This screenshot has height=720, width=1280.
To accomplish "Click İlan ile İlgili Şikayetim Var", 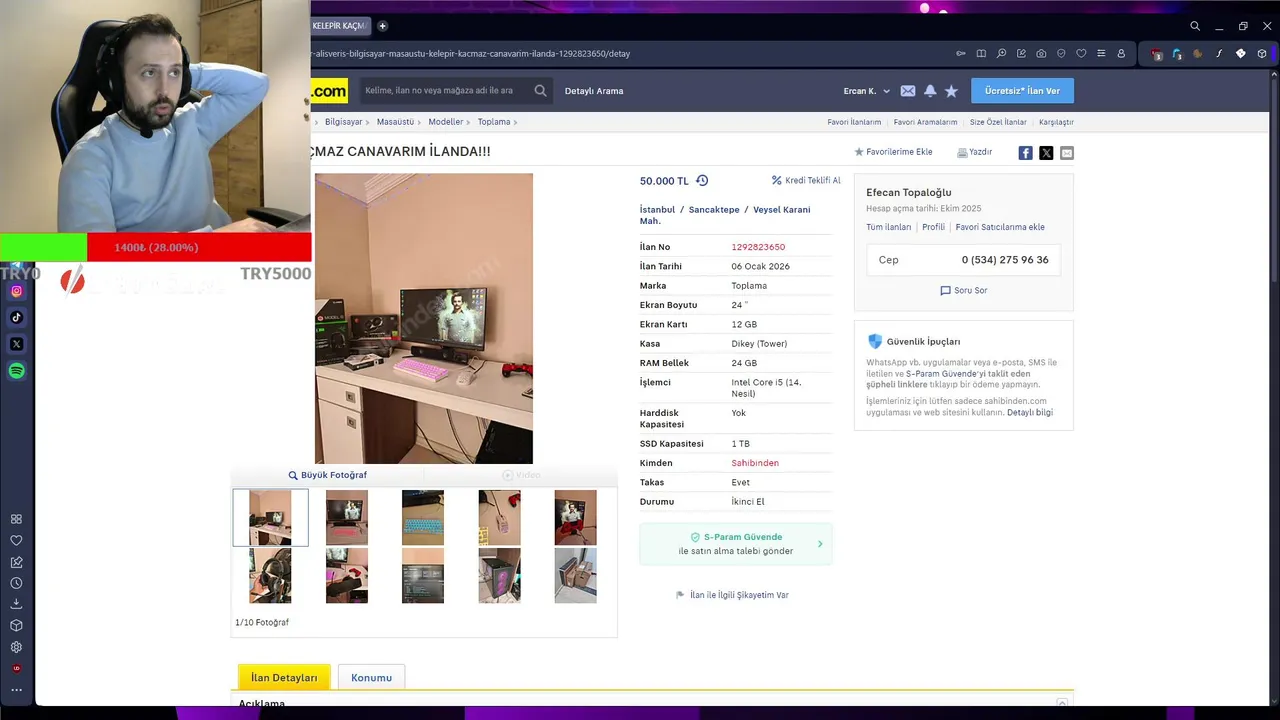I will (732, 595).
